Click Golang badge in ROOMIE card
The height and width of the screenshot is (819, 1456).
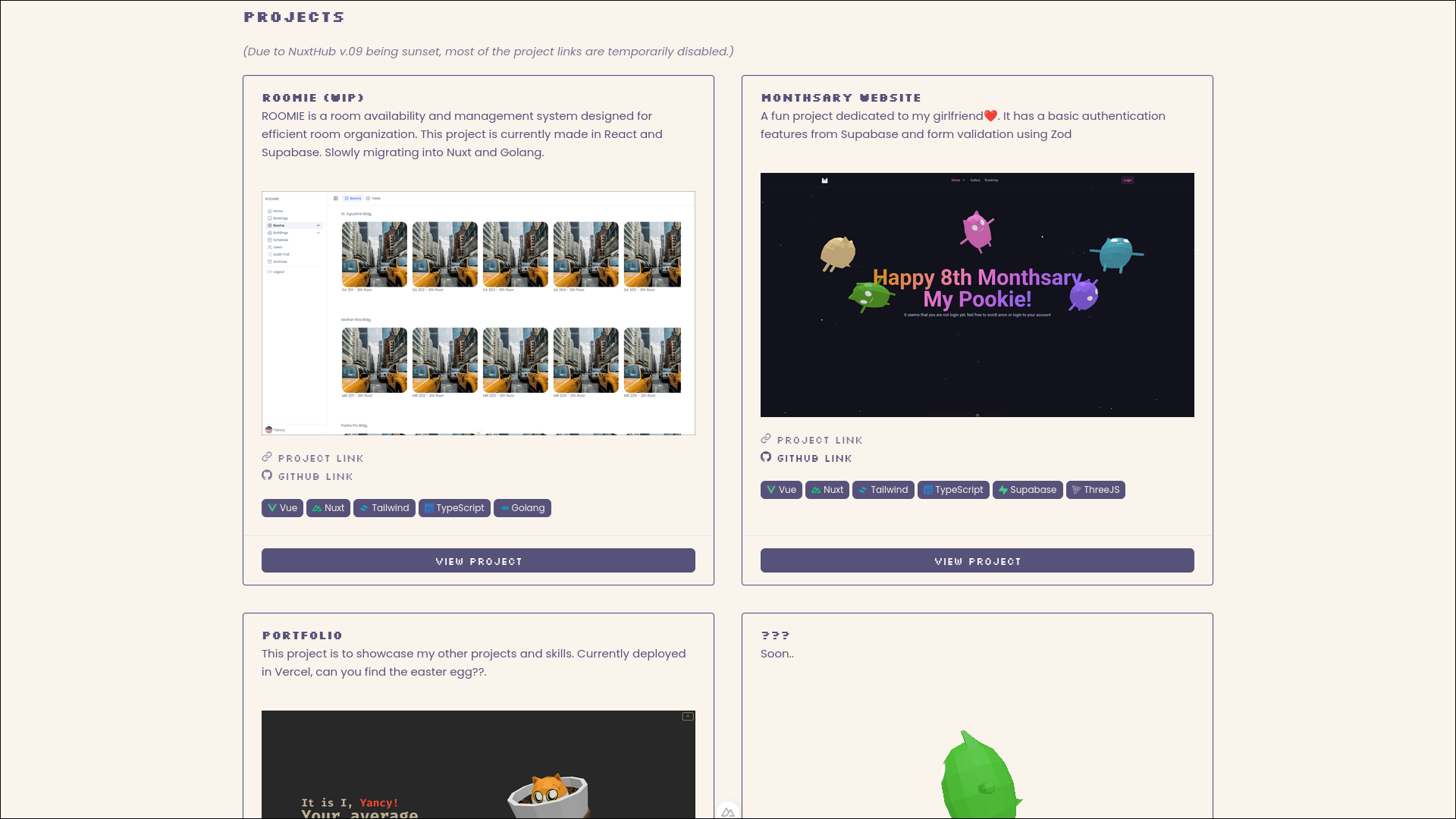522,508
